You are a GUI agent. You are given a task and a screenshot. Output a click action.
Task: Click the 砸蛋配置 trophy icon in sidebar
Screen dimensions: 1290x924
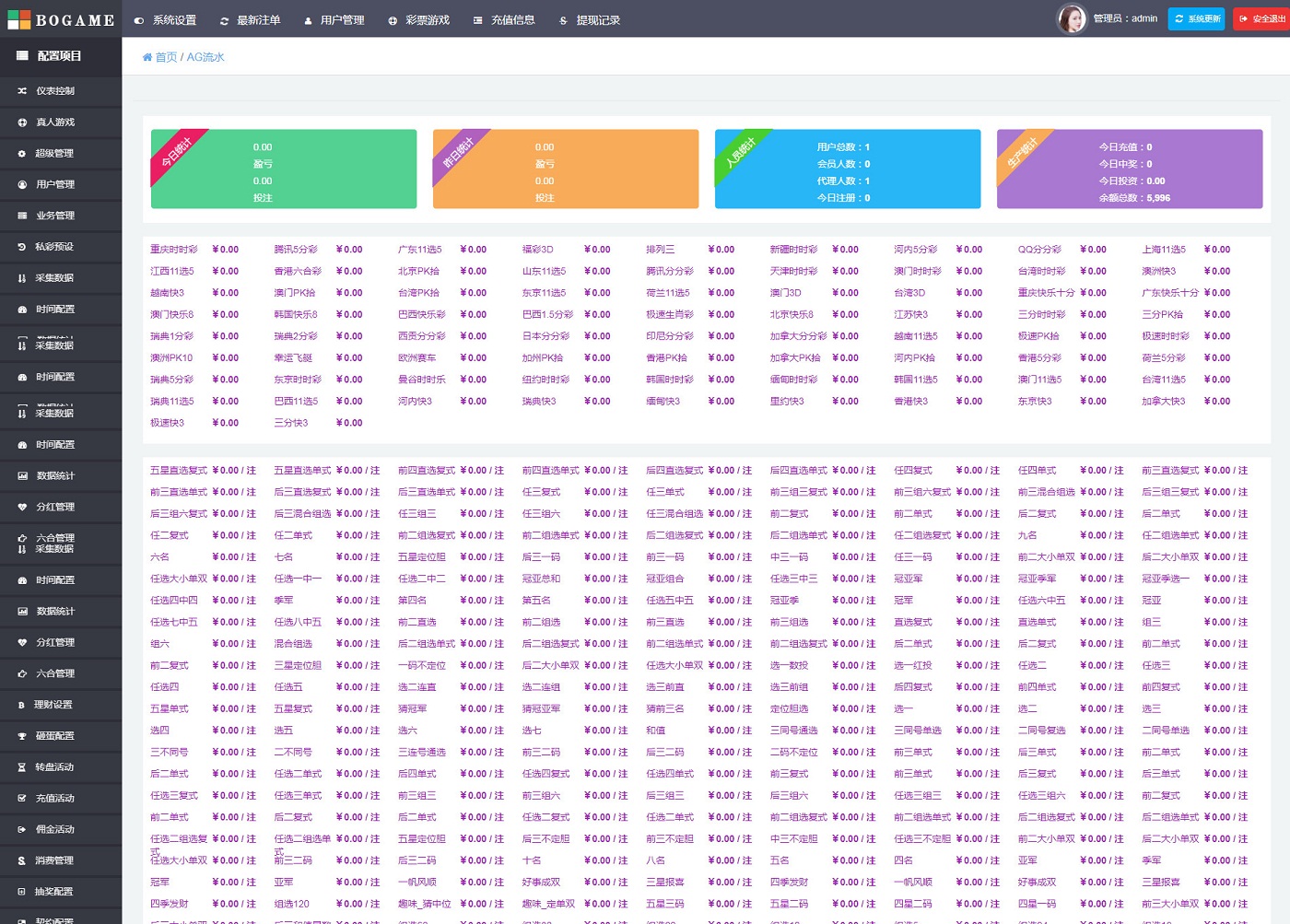[x=22, y=736]
